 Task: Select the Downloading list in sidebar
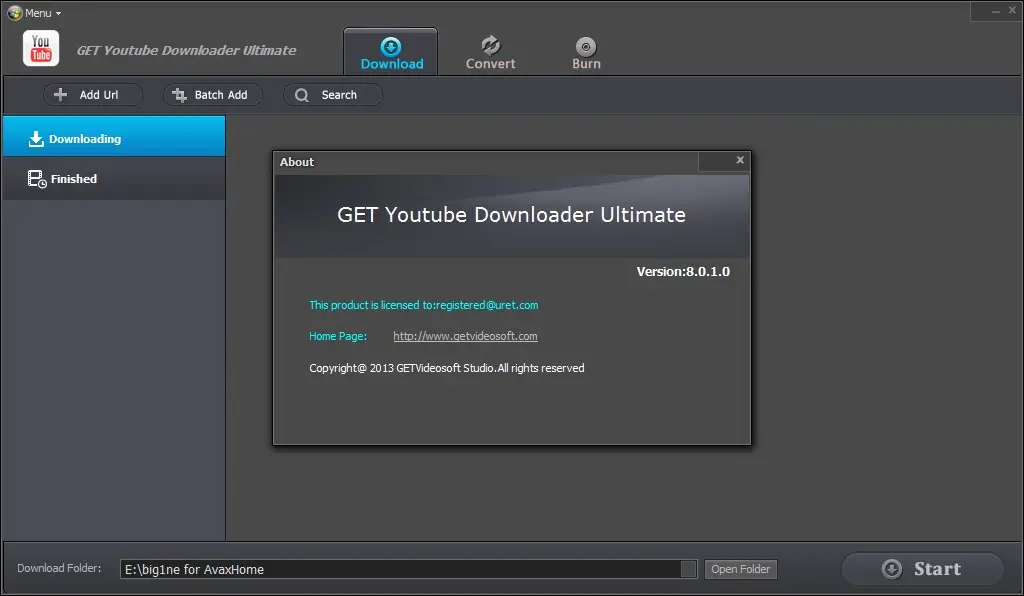114,136
